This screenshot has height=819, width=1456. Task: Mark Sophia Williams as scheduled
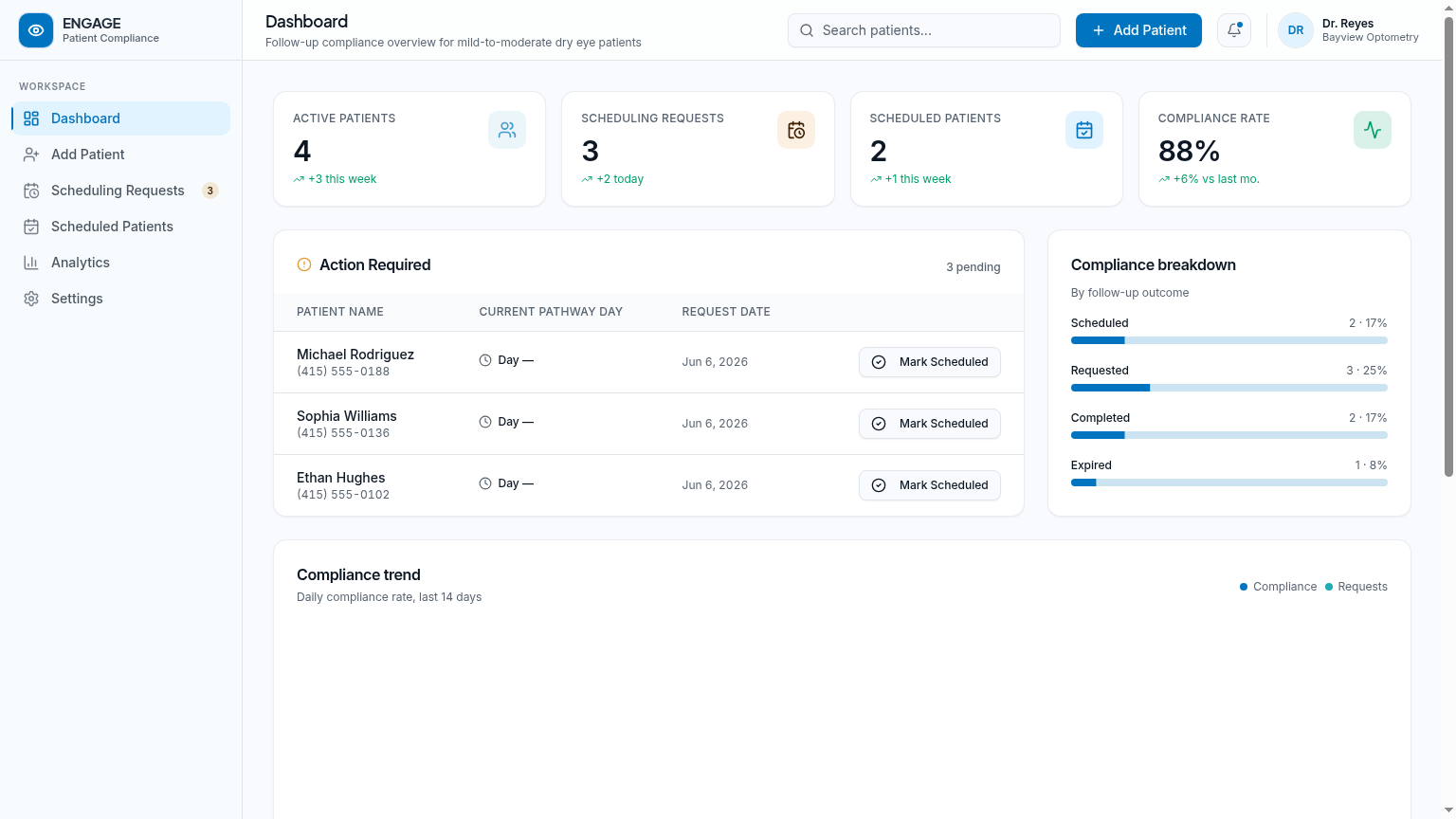click(930, 424)
